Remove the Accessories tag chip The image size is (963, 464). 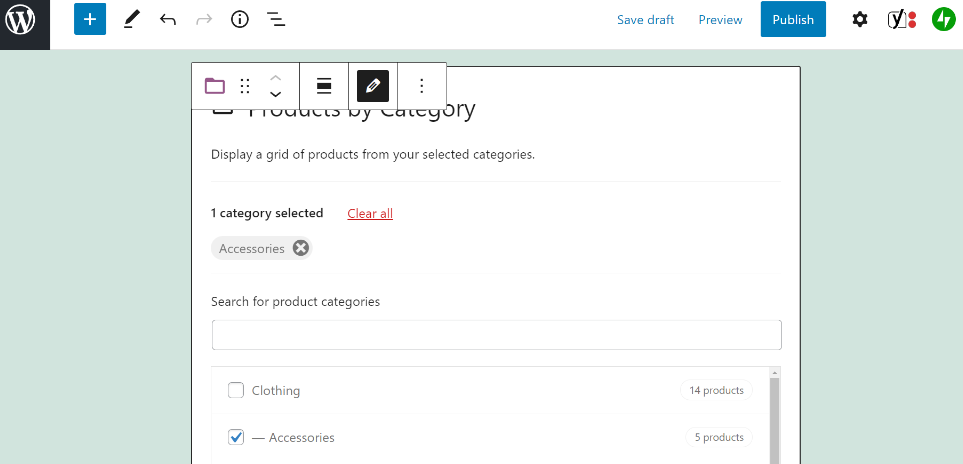coord(300,249)
